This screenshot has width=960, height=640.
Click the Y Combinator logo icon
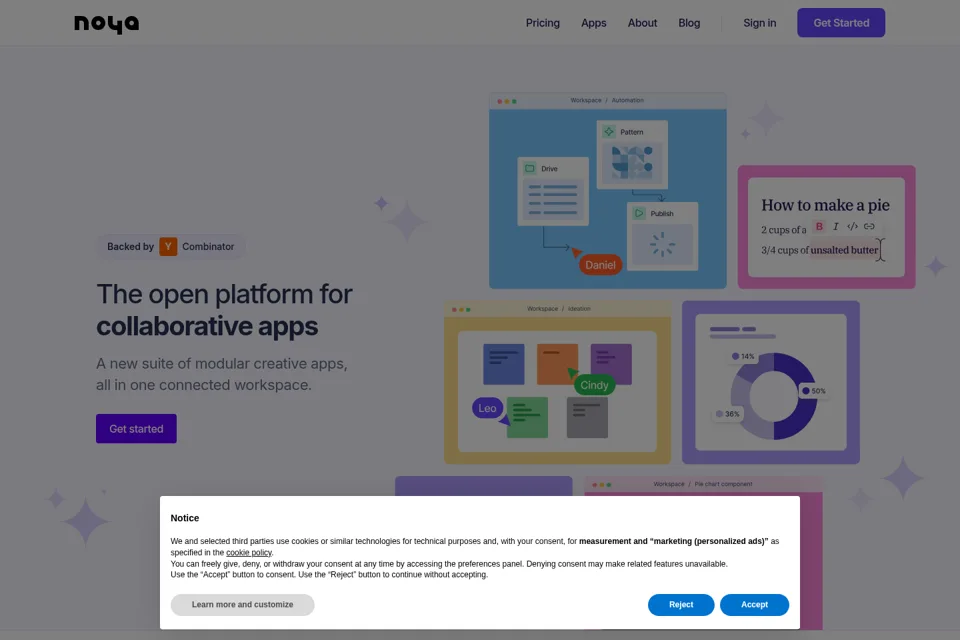tap(168, 246)
